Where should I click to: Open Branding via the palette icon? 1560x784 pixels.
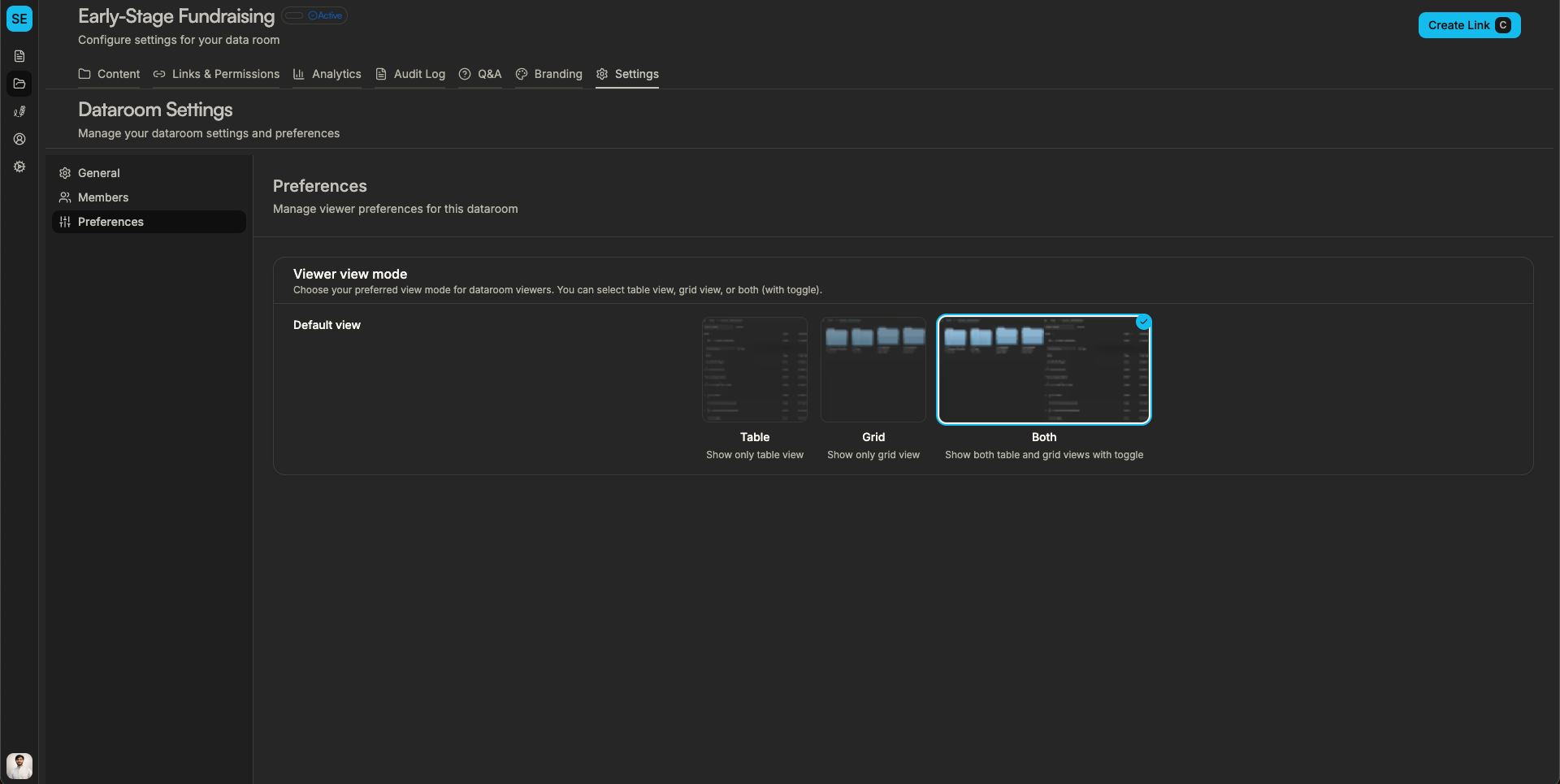522,74
